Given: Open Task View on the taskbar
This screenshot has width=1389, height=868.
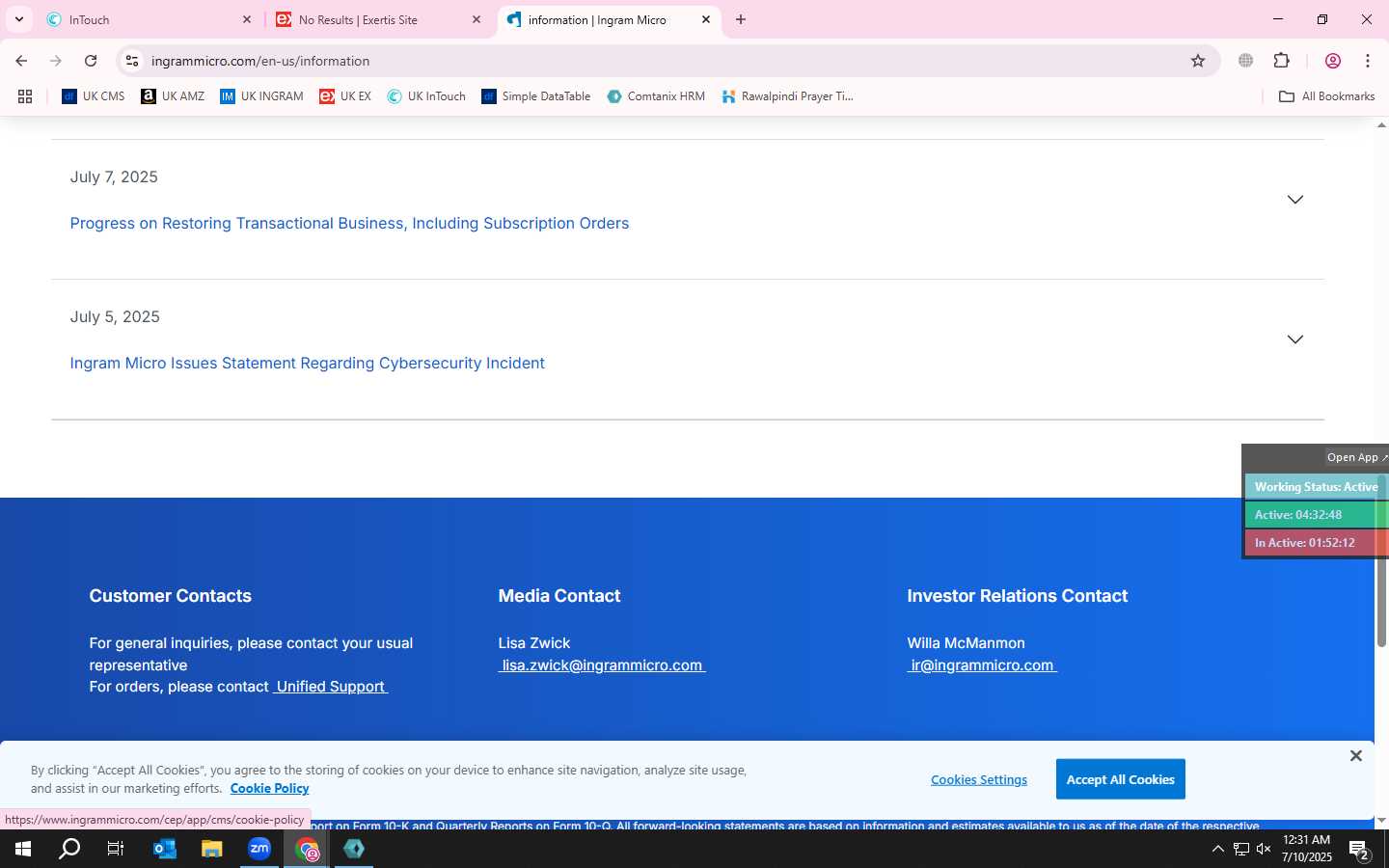Looking at the screenshot, I should 116,849.
